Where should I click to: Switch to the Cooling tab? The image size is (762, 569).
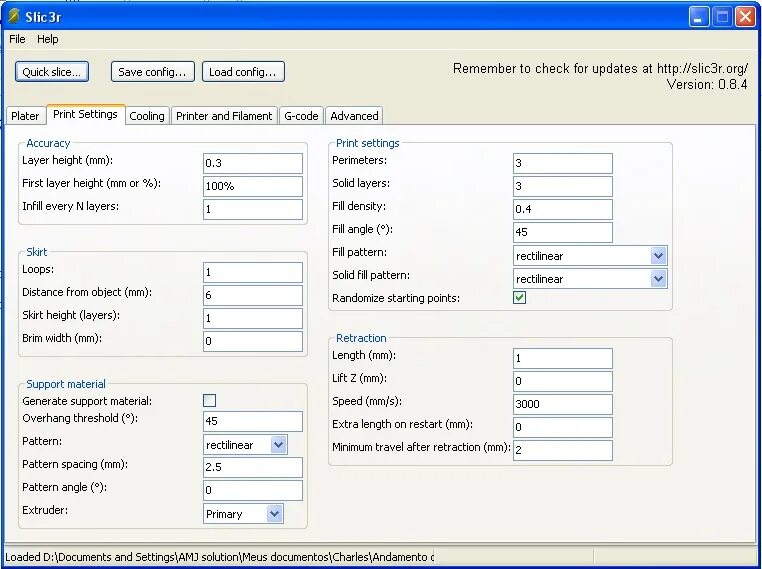[x=147, y=116]
